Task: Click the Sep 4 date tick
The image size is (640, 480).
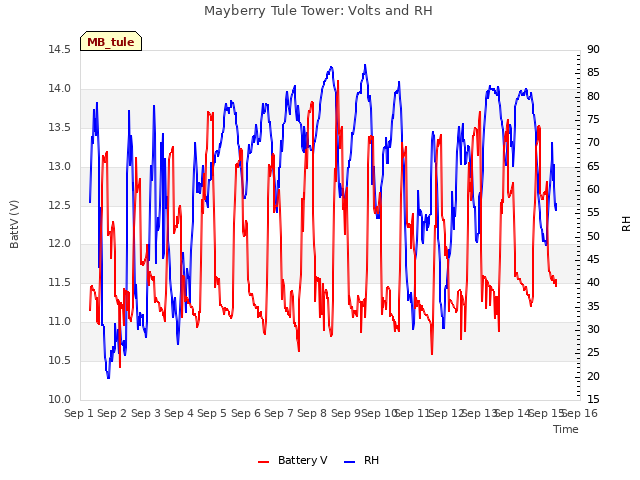Action: [179, 413]
